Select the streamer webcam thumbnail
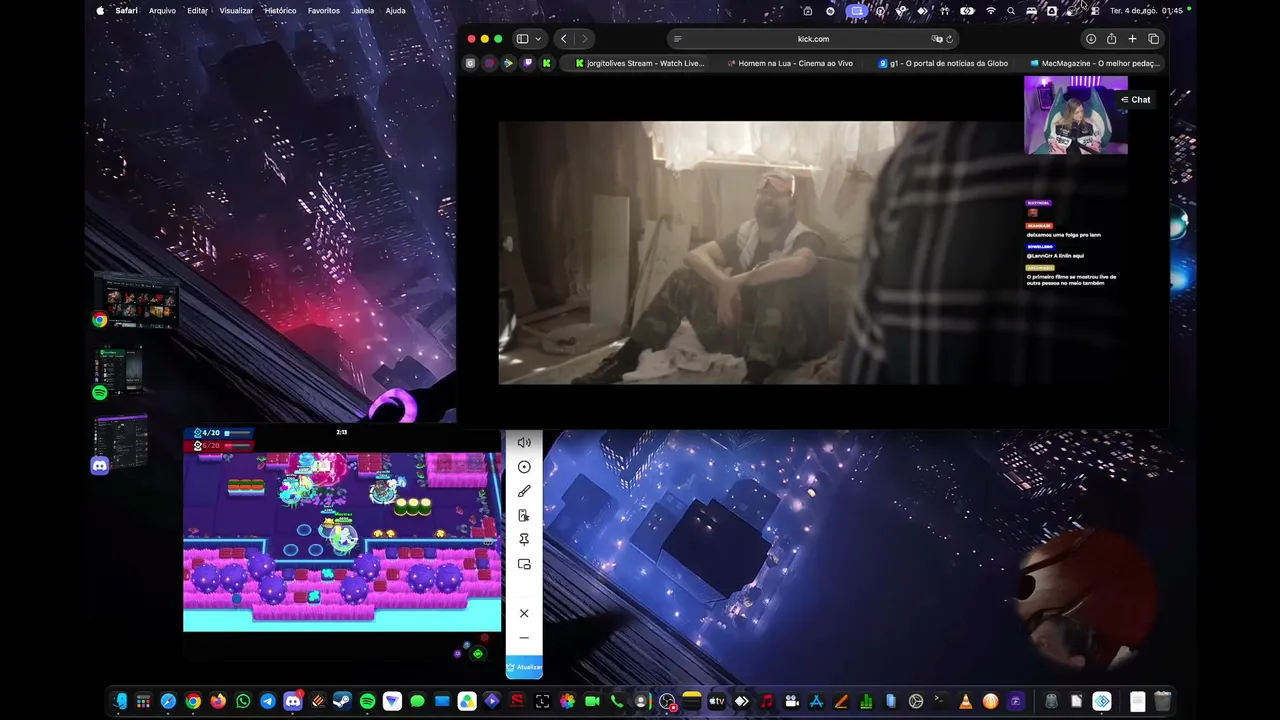The height and width of the screenshot is (720, 1280). 1076,115
